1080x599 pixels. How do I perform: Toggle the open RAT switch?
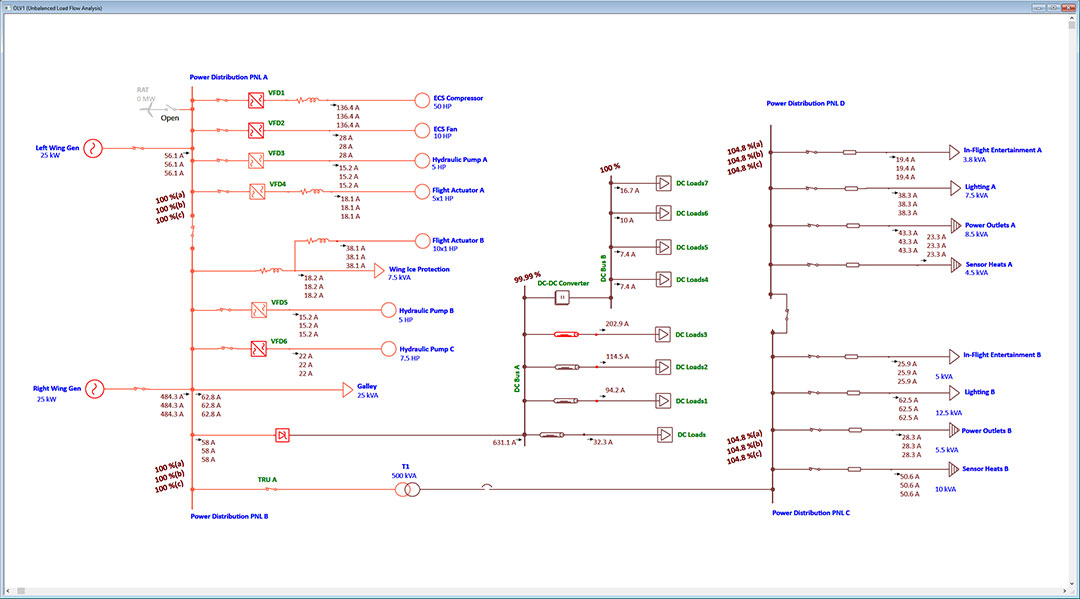[x=169, y=107]
